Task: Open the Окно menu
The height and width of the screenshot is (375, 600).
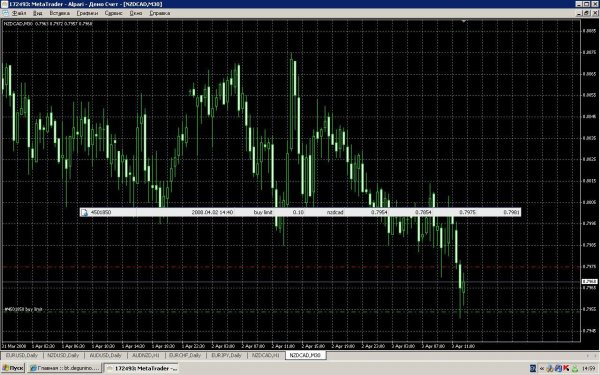Action: click(x=135, y=13)
